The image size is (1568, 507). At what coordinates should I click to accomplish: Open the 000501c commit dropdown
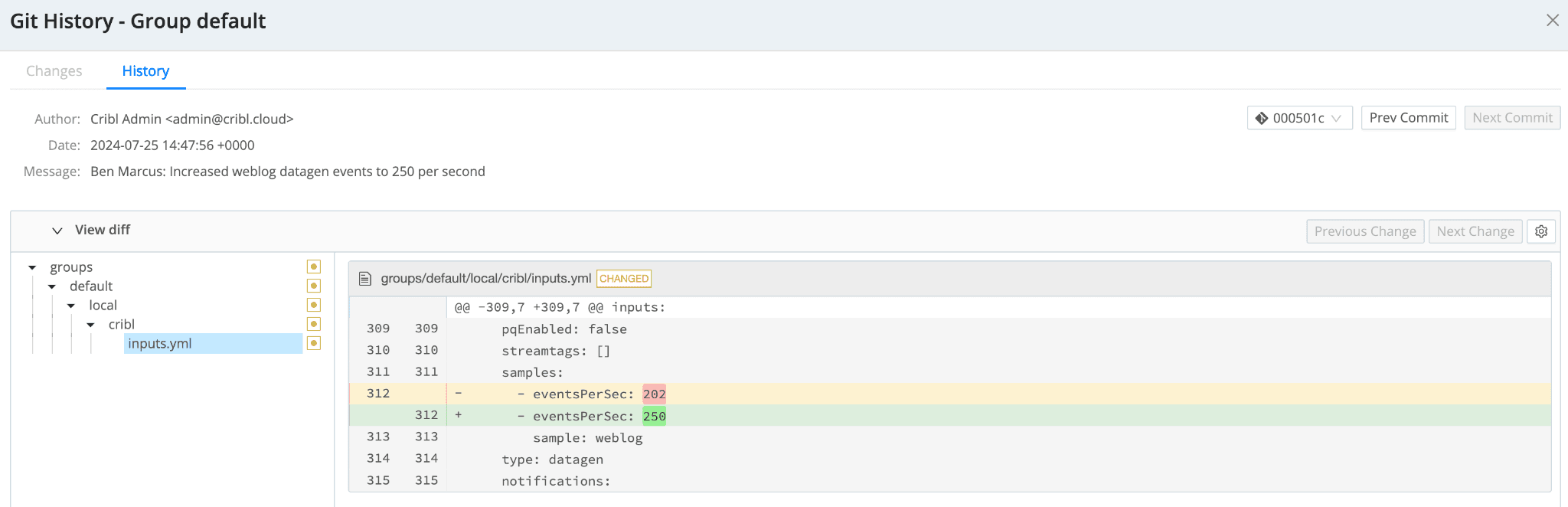tap(1299, 118)
